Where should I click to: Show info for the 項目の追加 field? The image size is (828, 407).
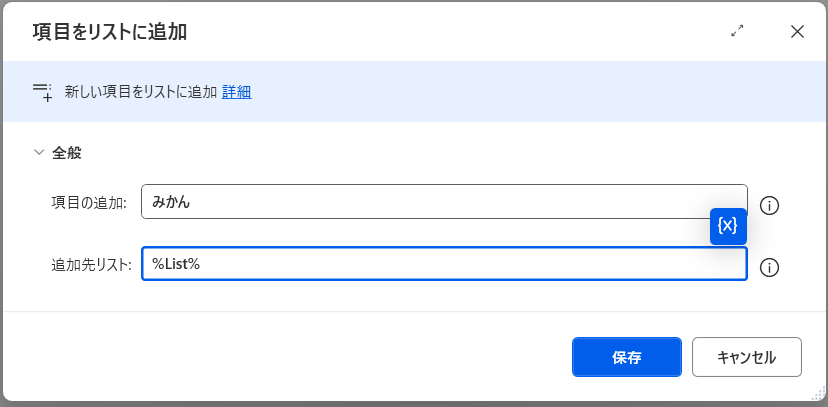click(x=769, y=206)
